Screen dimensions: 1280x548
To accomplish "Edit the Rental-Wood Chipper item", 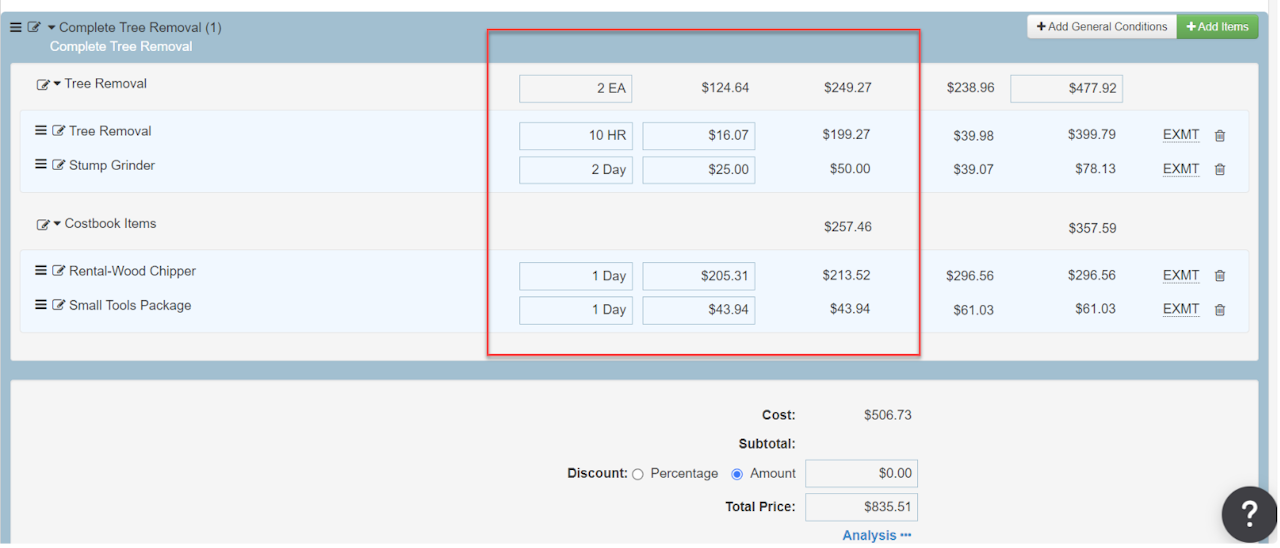I will (x=59, y=272).
